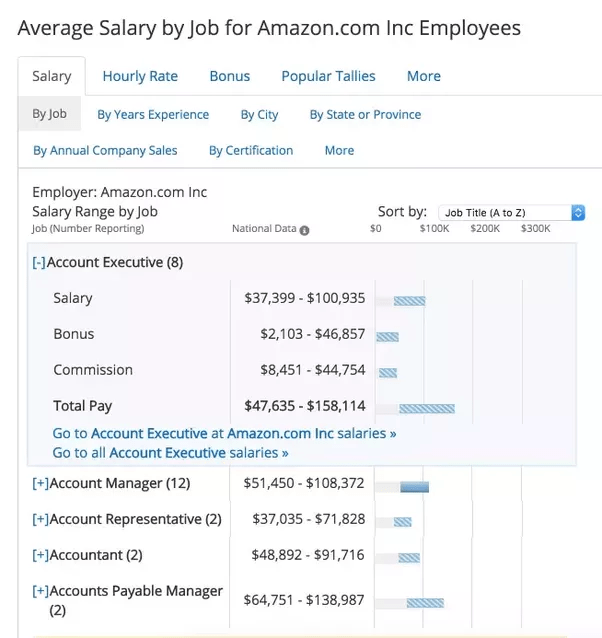This screenshot has height=638, width=602.
Task: Open the By City breakdown
Action: pyautogui.click(x=259, y=115)
